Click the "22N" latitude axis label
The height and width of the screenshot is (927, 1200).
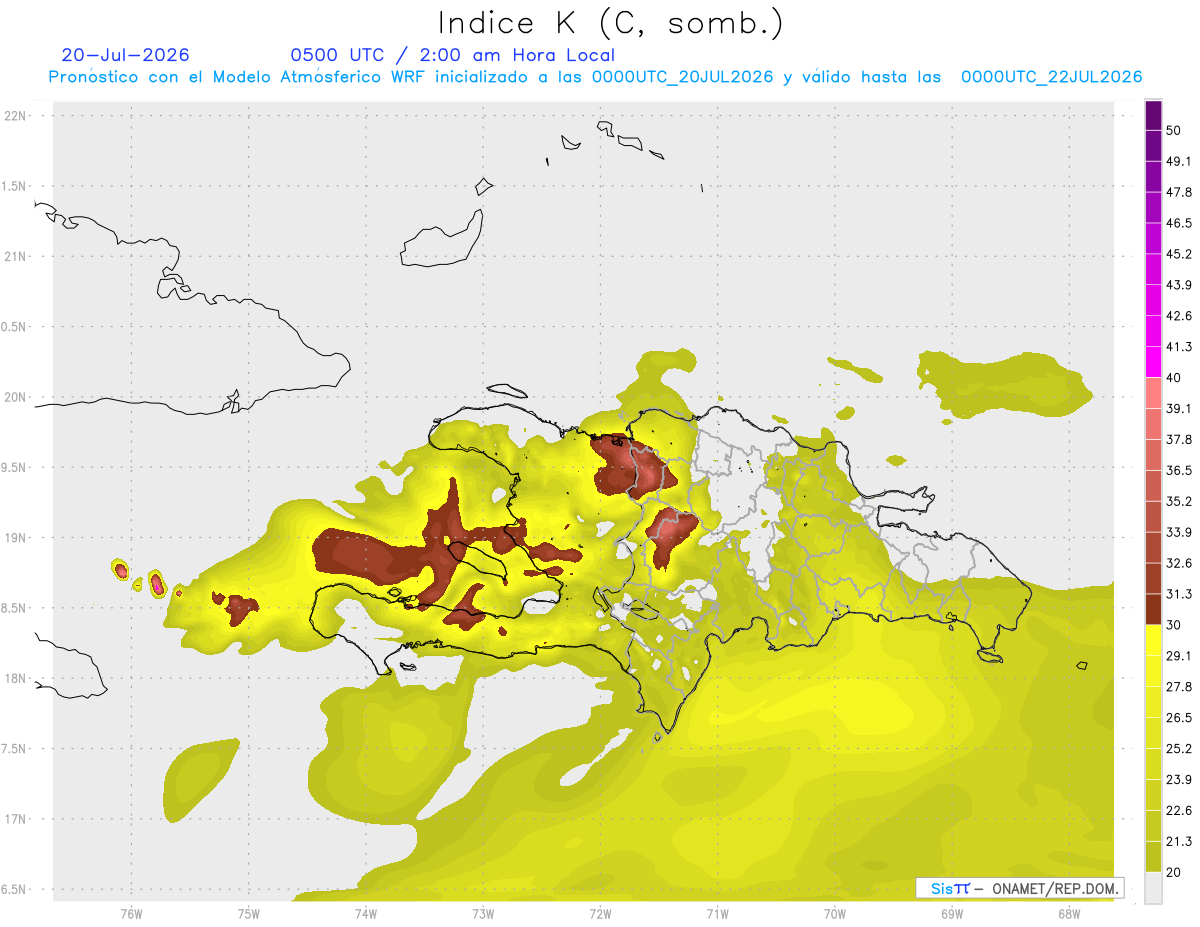point(16,116)
